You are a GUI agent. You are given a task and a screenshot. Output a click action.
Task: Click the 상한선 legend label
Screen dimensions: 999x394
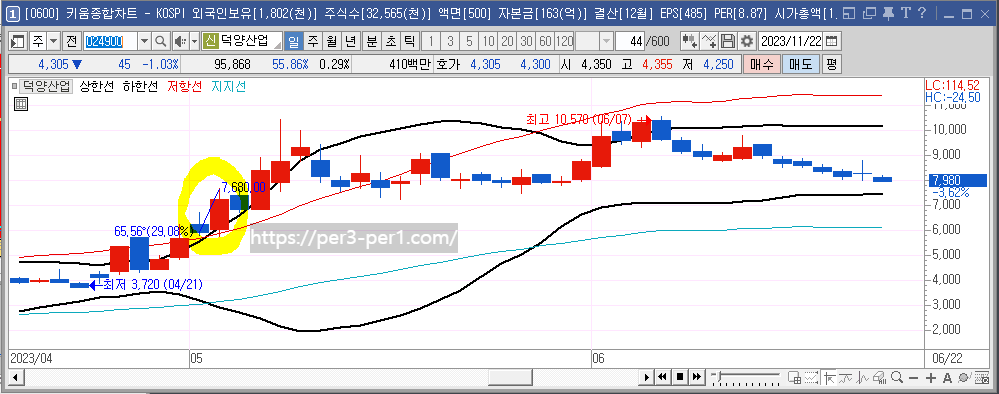pos(98,87)
